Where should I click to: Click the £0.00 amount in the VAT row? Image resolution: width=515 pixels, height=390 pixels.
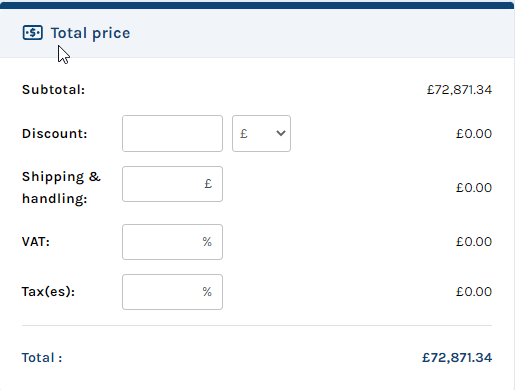point(474,242)
